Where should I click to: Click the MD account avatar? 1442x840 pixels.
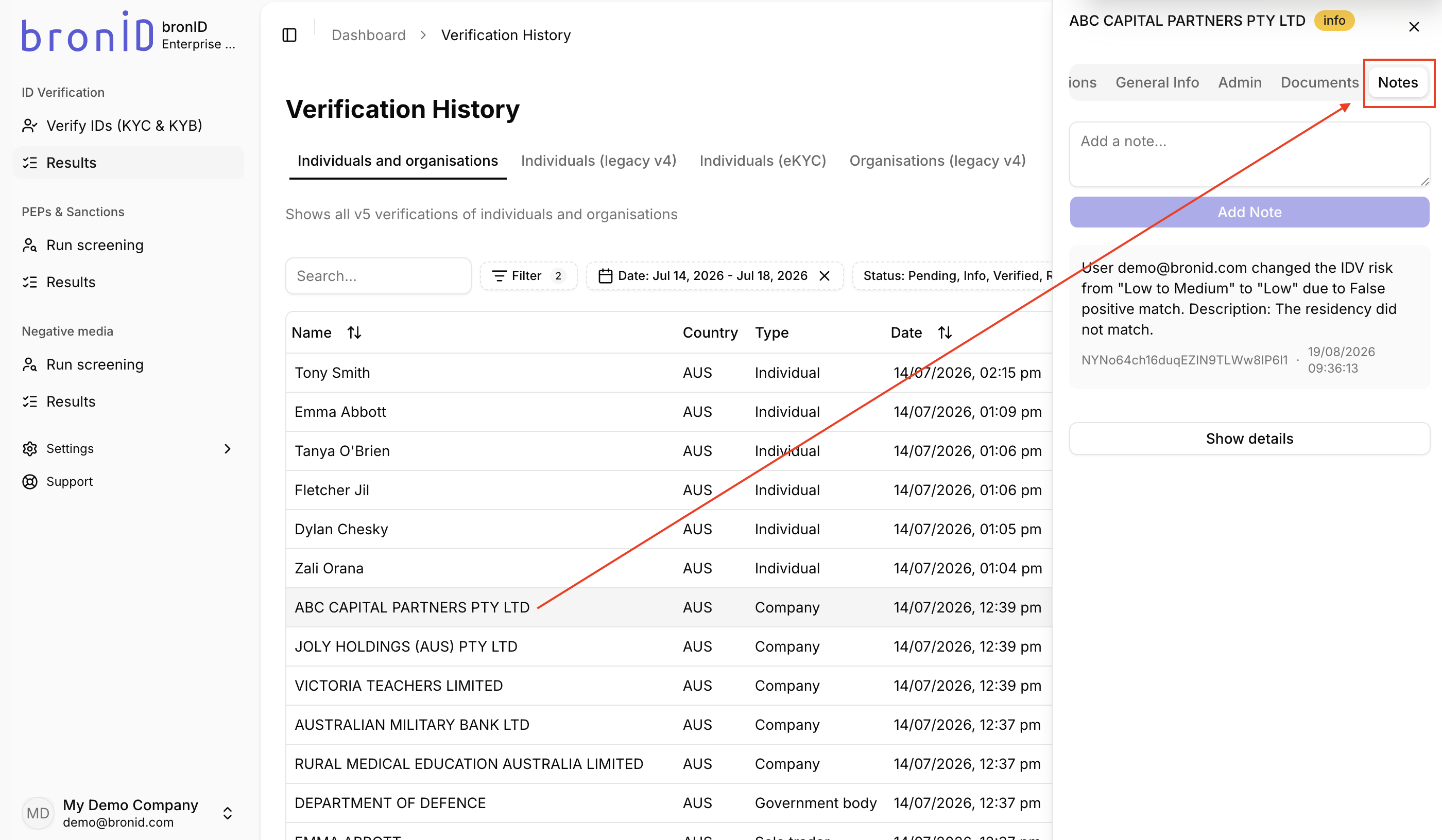point(38,813)
